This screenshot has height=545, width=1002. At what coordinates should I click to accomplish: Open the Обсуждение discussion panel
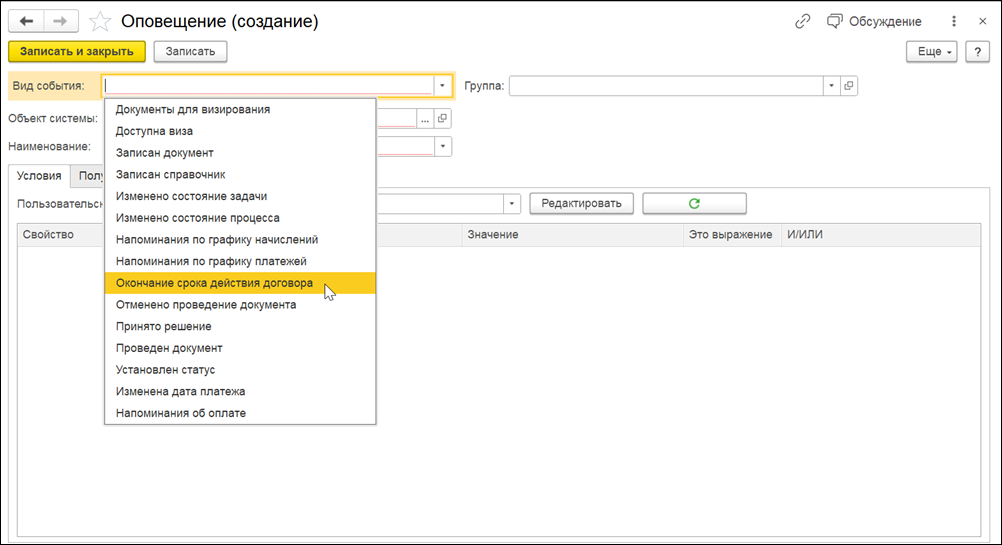click(874, 21)
